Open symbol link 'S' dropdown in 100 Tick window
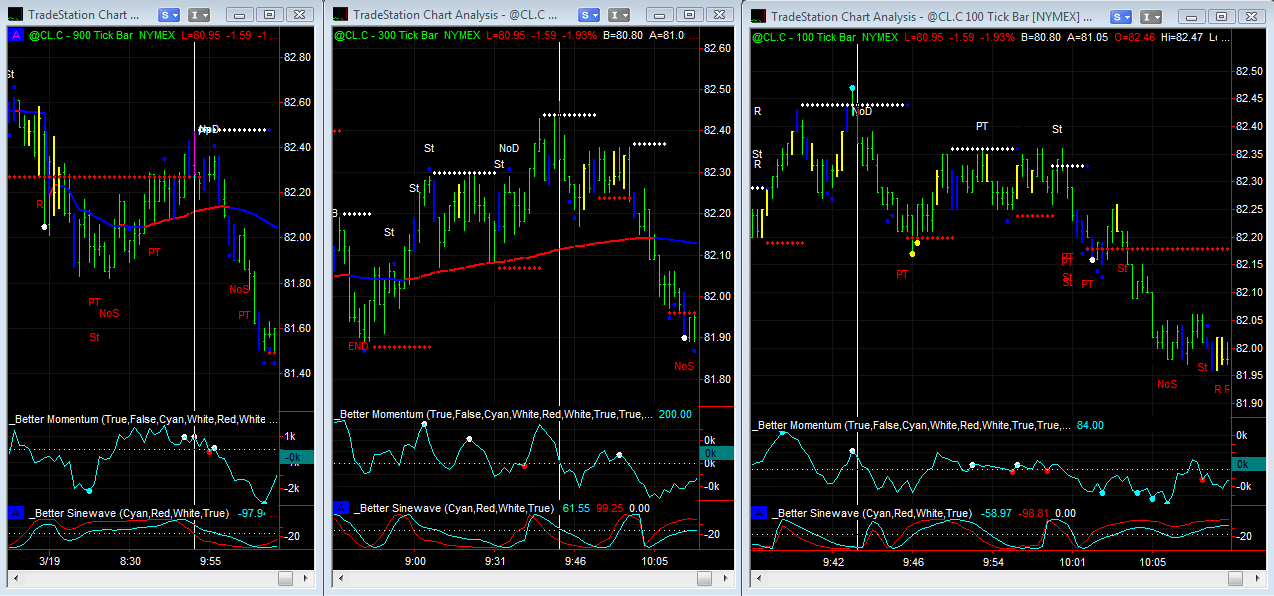1274x596 pixels. coord(1120,16)
